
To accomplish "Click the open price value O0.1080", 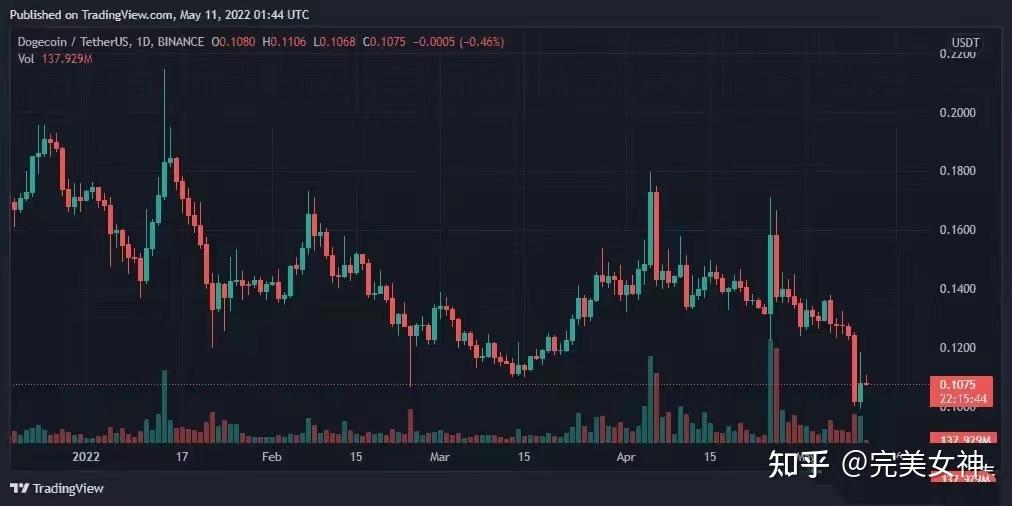I will click(x=234, y=42).
